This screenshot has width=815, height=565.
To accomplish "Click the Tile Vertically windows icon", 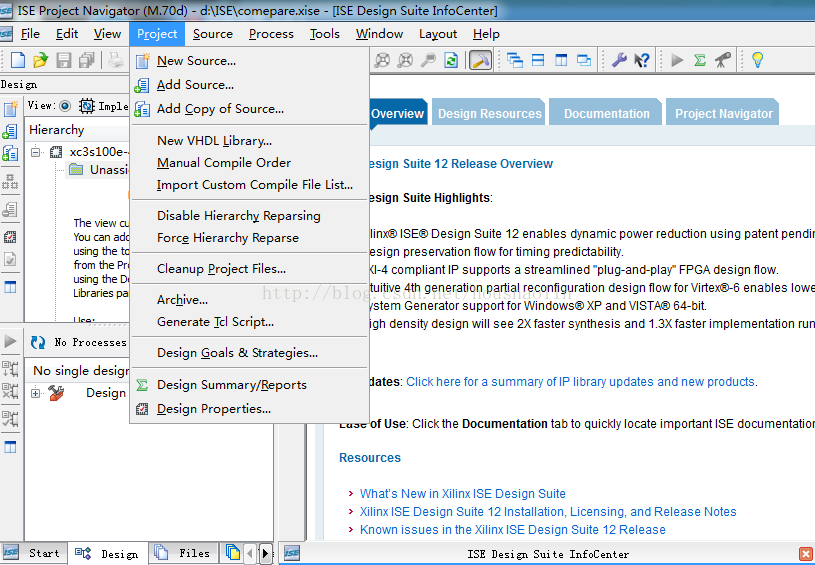I will (561, 60).
